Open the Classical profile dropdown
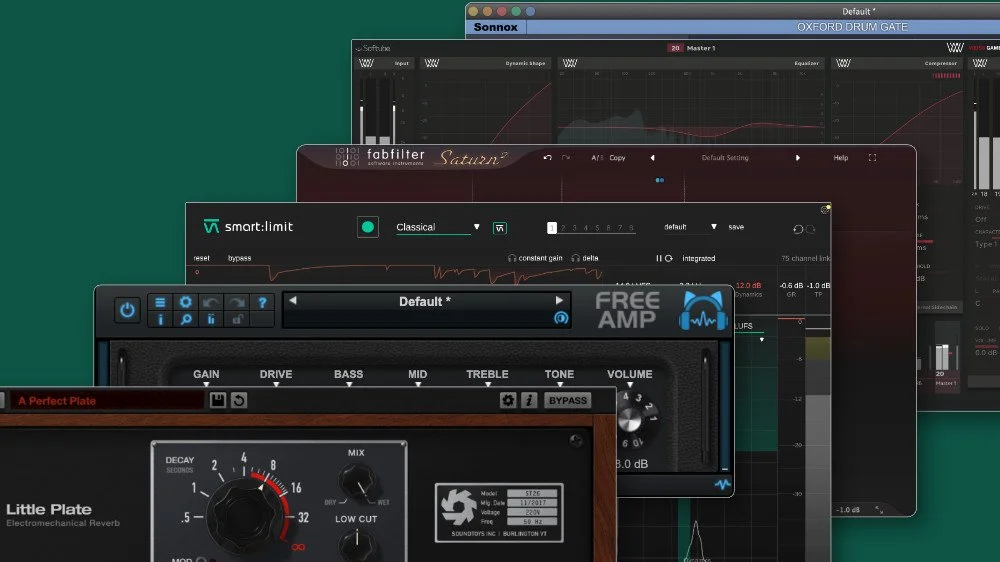Screen dimensions: 1000x562 tap(438, 227)
